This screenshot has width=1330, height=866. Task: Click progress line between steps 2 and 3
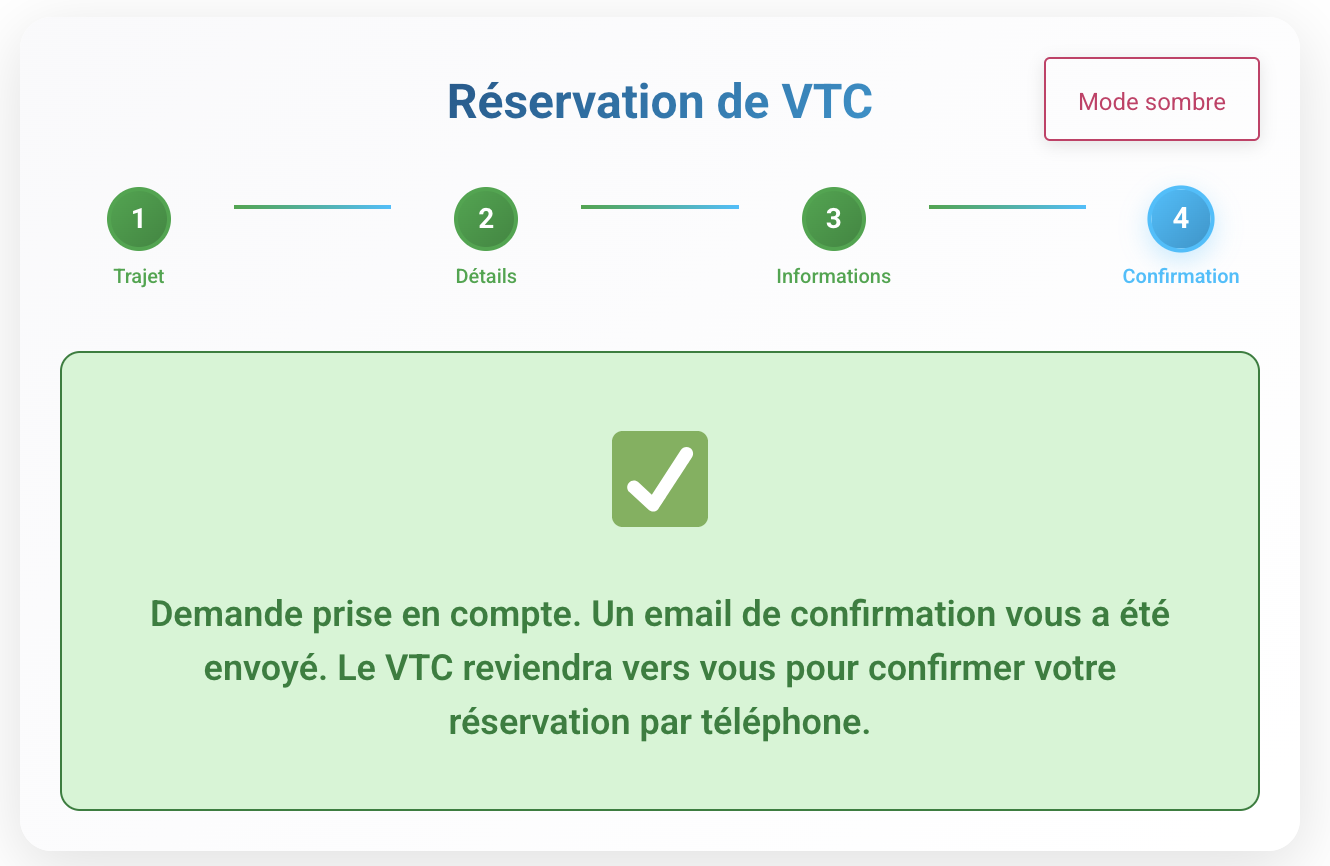pos(660,207)
